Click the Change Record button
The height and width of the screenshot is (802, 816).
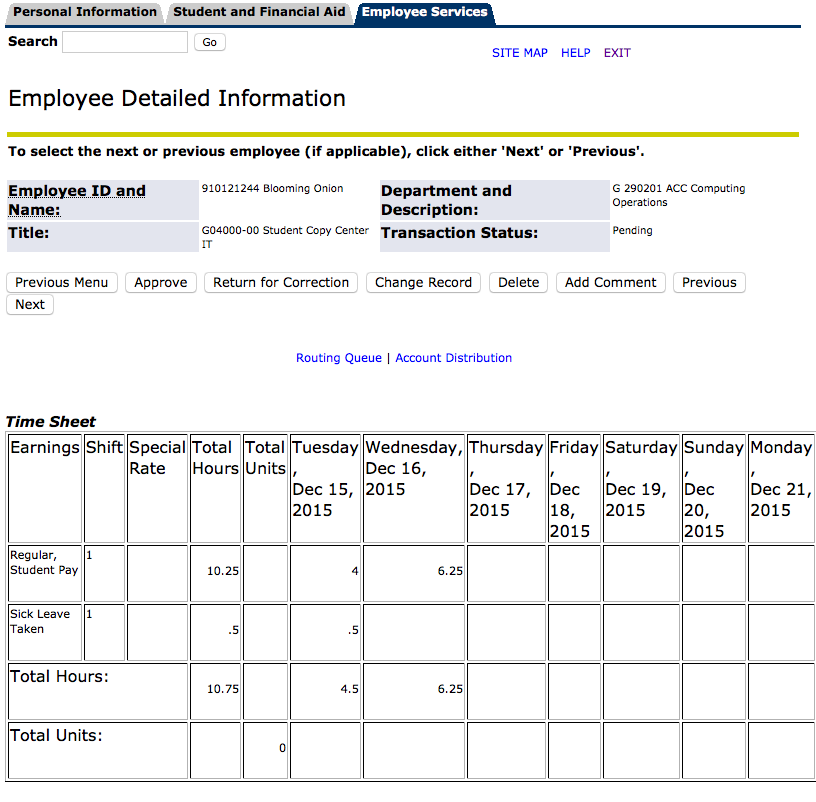423,283
